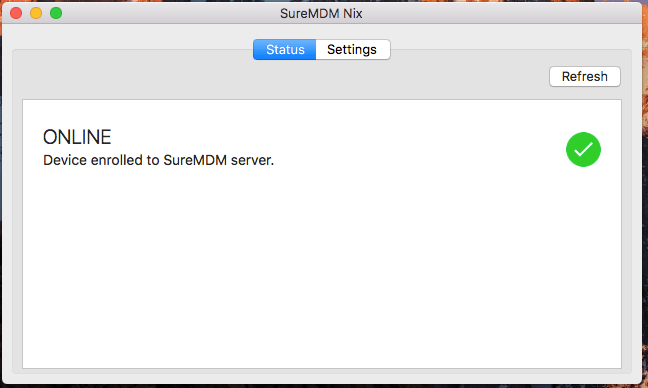Hit the Refresh button at top right
Image resolution: width=648 pixels, height=388 pixels.
585,76
